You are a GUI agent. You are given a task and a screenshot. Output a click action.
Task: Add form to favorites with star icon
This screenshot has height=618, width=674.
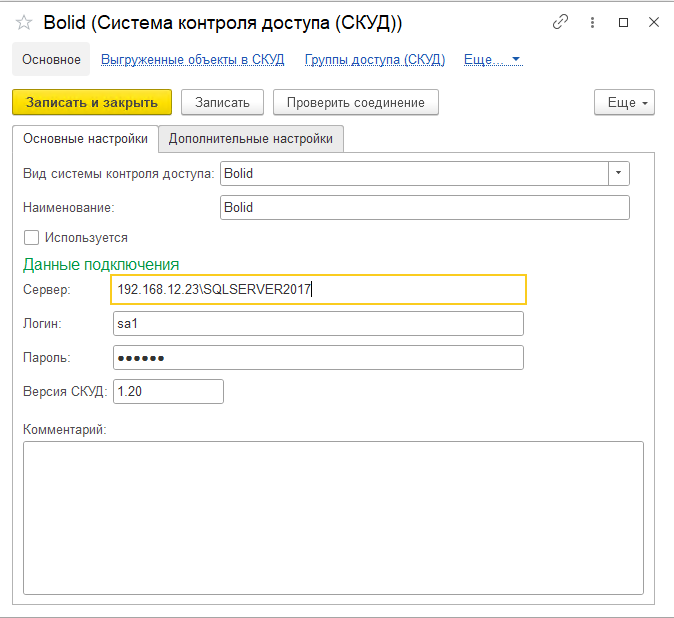click(24, 22)
